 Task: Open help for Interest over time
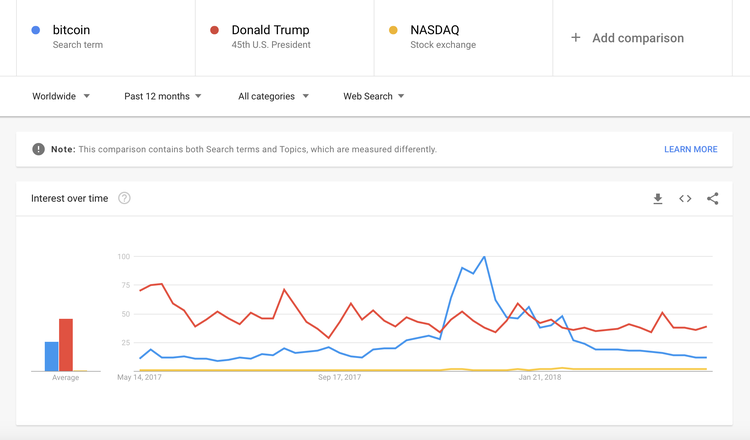(x=124, y=198)
